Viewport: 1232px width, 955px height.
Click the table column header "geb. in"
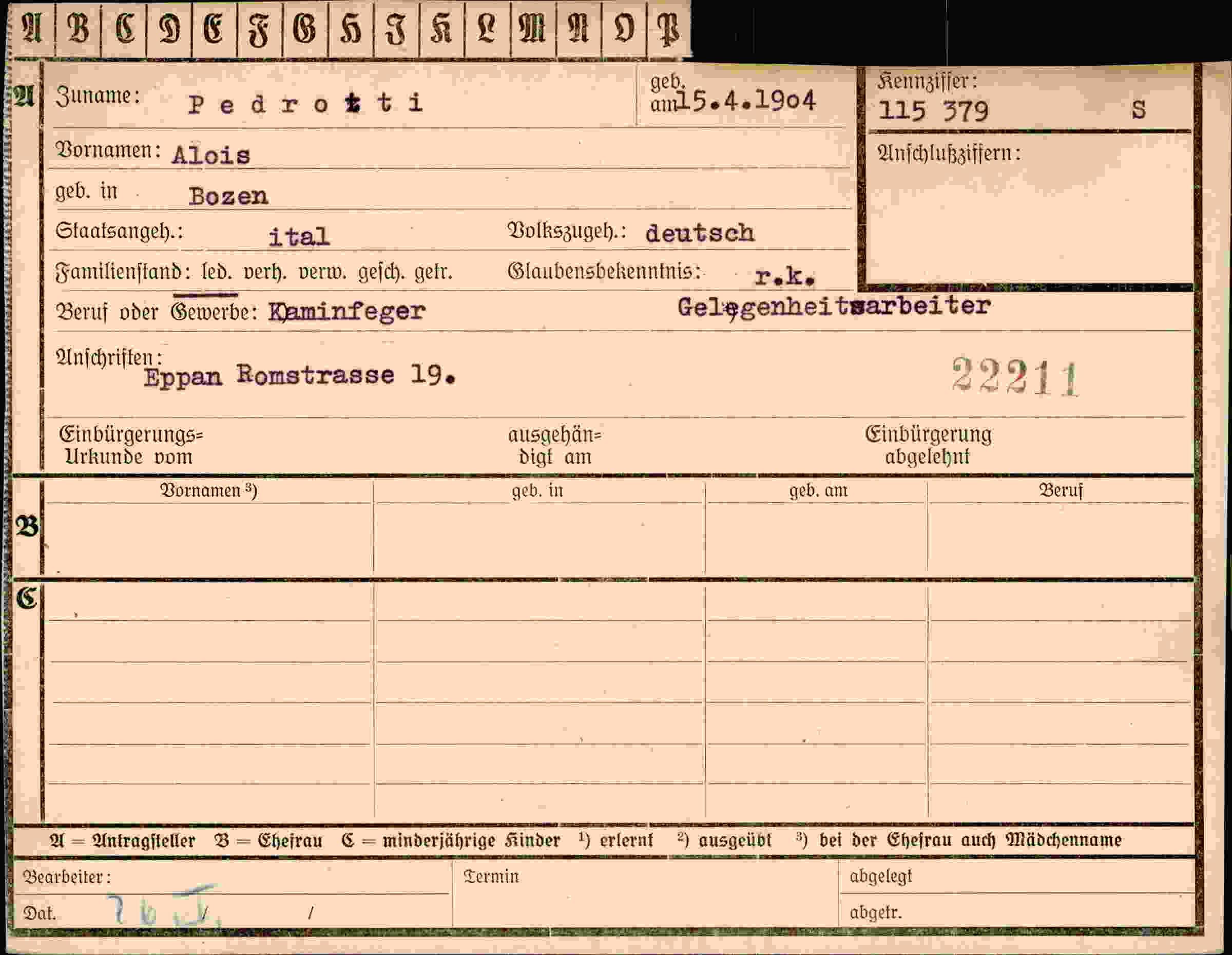537,490
